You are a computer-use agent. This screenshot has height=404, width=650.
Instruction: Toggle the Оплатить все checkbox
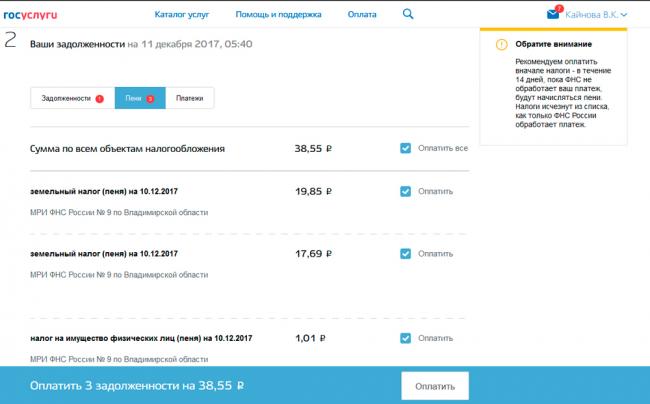click(405, 148)
